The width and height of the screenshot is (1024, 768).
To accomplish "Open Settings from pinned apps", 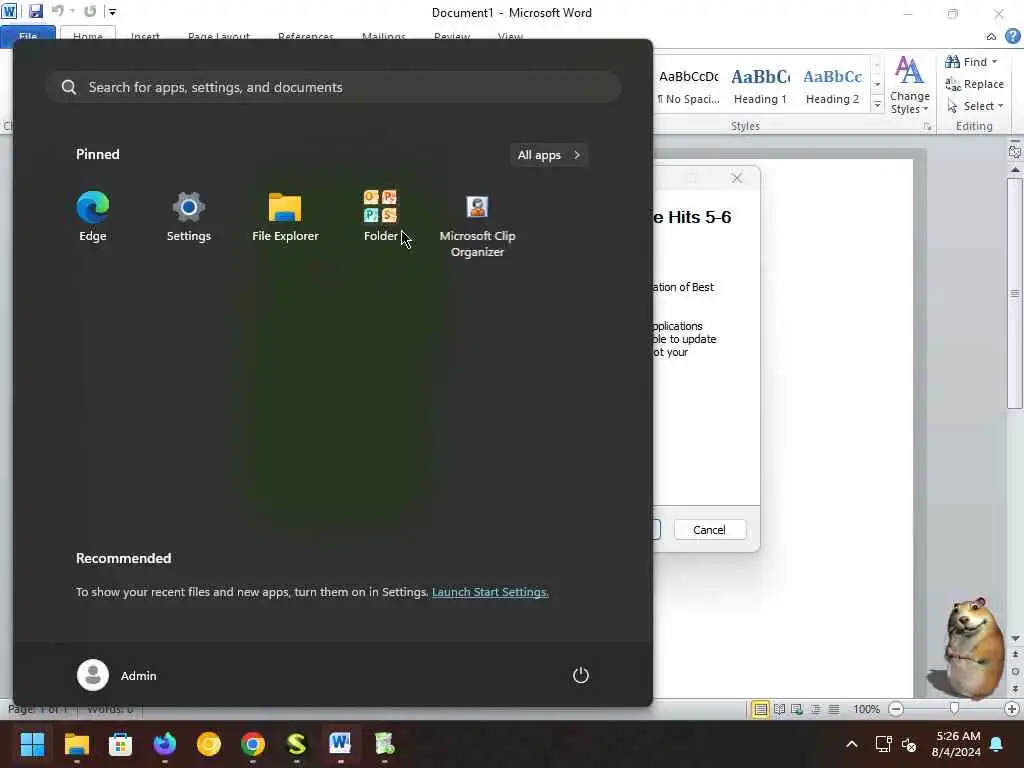I will click(188, 216).
